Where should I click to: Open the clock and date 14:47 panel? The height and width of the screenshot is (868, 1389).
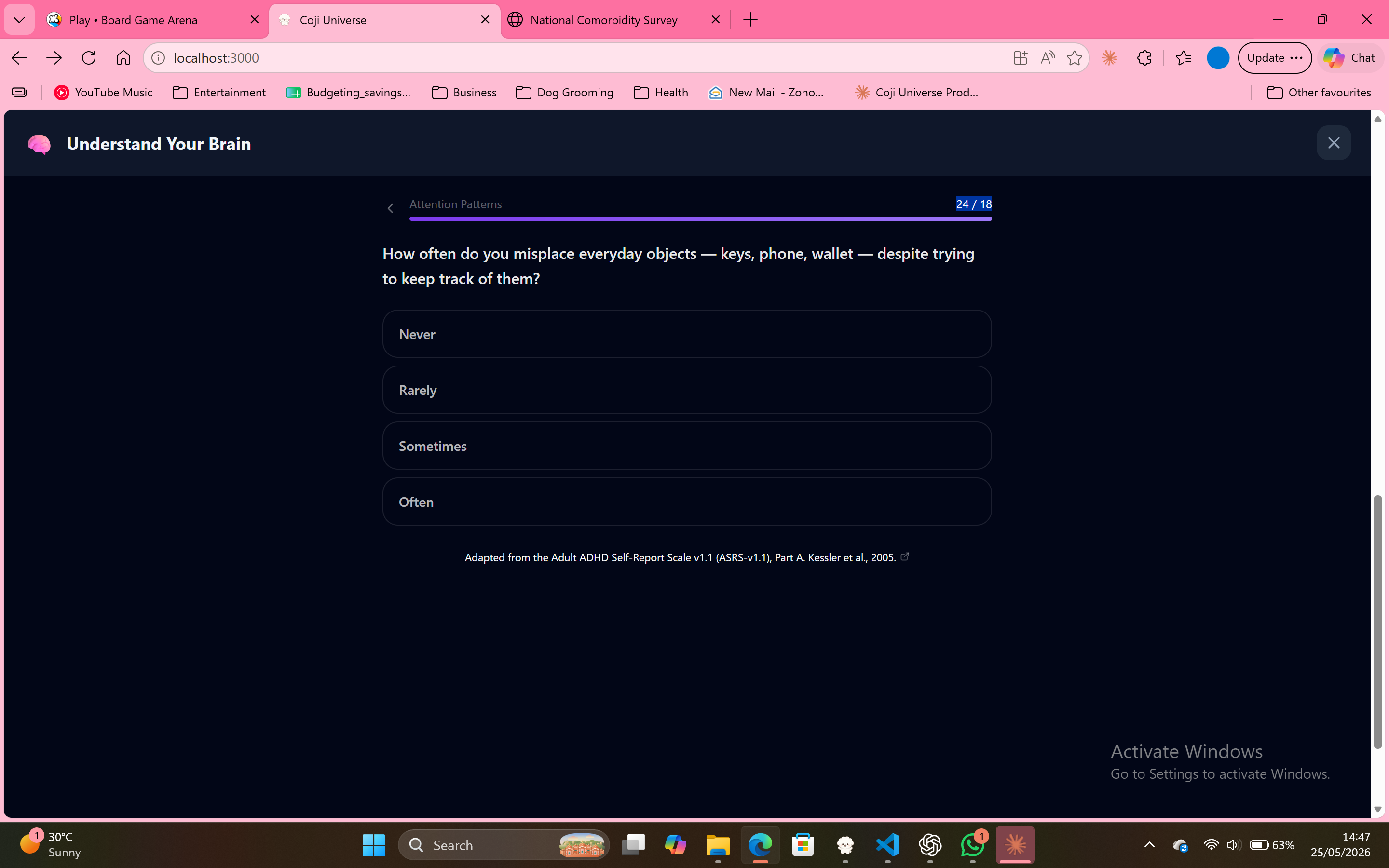click(1341, 844)
